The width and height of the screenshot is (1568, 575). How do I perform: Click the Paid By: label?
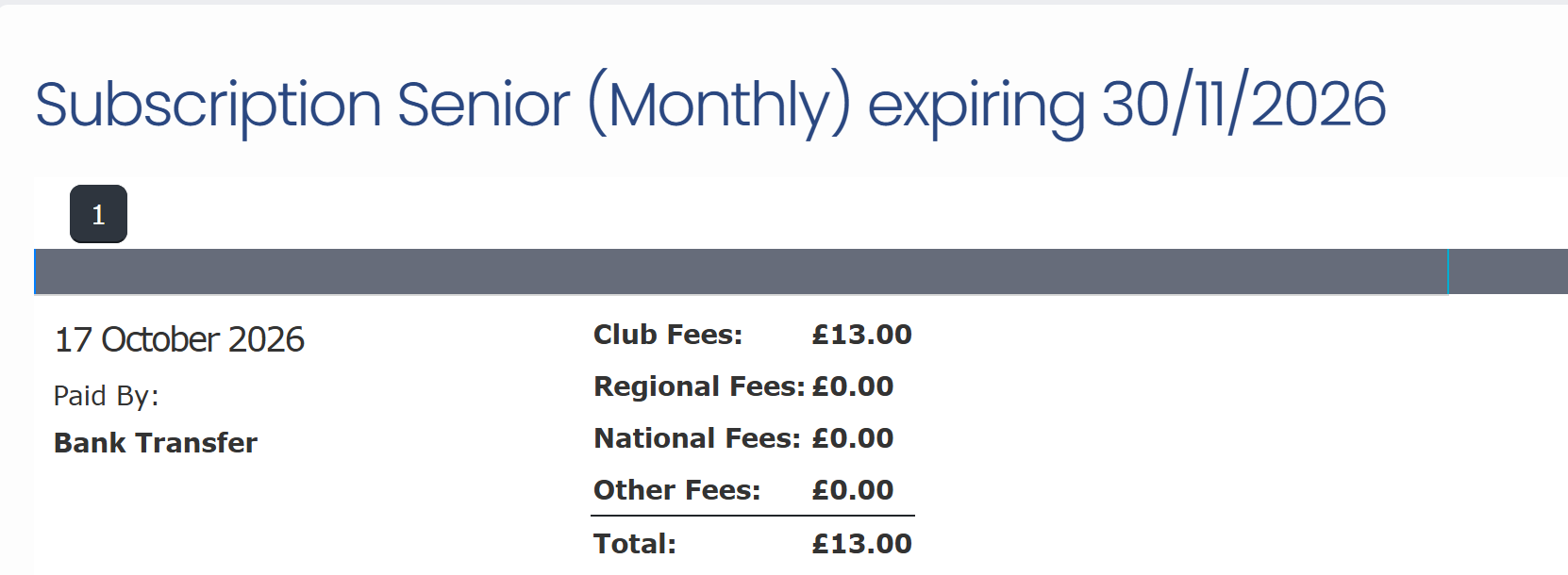[107, 396]
